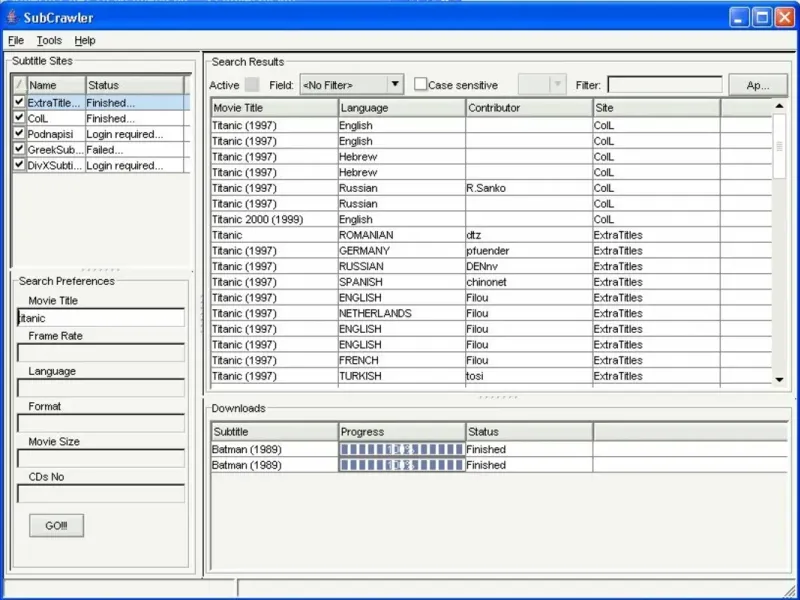Select the Titanic 2000 (1999) result row

(x=491, y=219)
